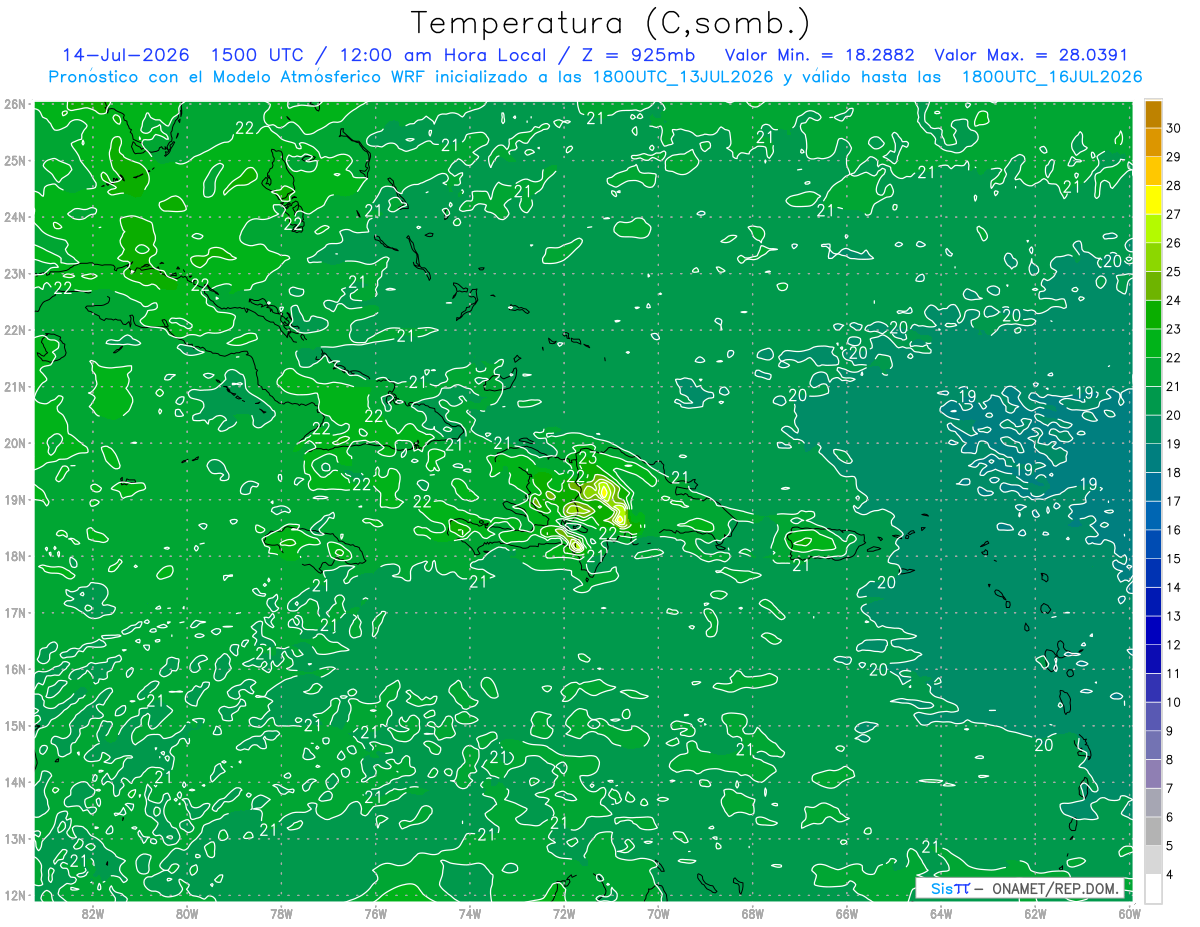
Task: Click the longitude axis label '72W'
Action: (564, 913)
